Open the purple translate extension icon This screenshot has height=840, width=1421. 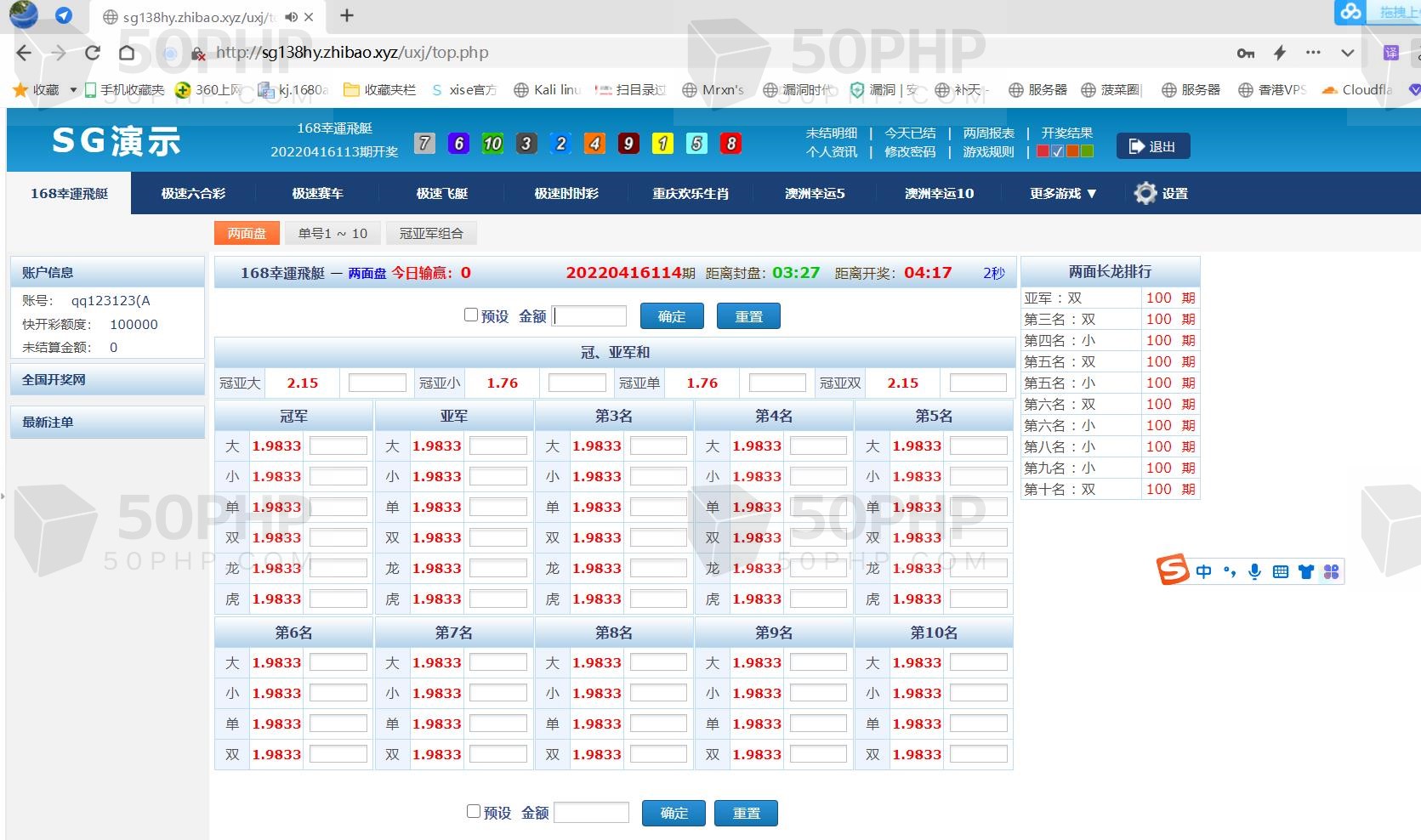pyautogui.click(x=1391, y=53)
